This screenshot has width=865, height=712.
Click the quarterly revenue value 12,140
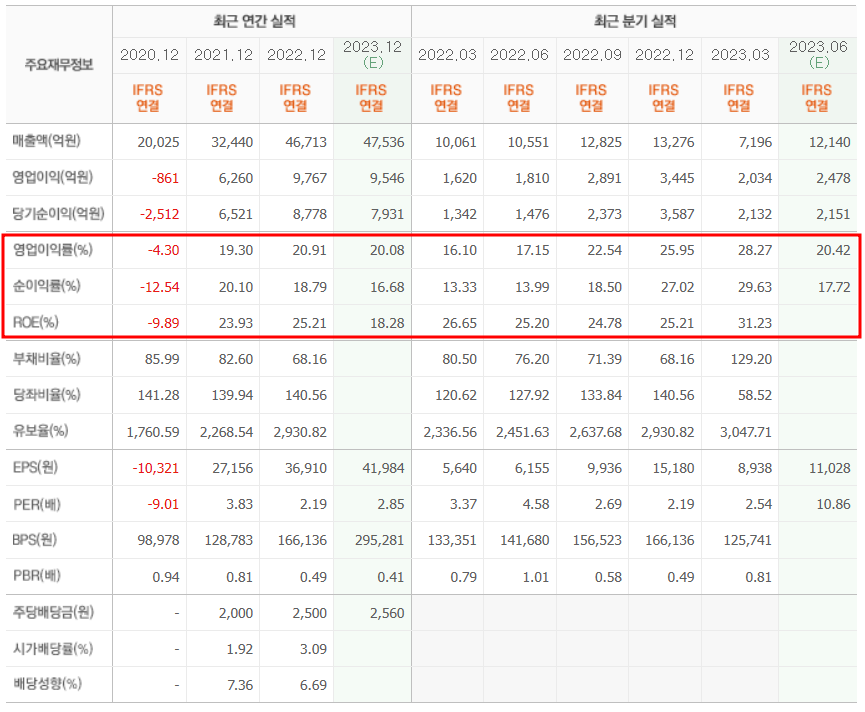click(830, 142)
